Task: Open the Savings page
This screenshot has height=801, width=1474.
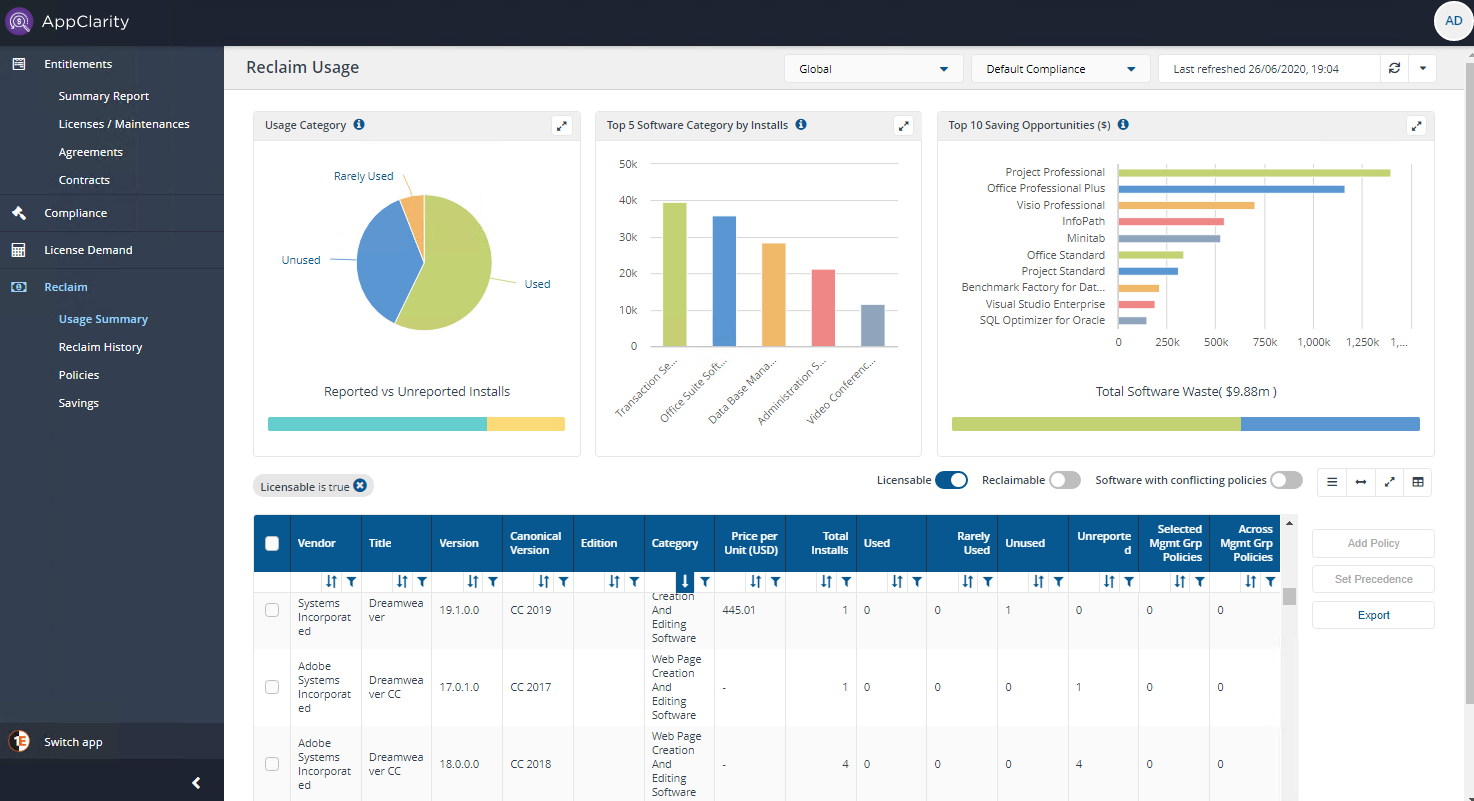Action: click(x=78, y=403)
